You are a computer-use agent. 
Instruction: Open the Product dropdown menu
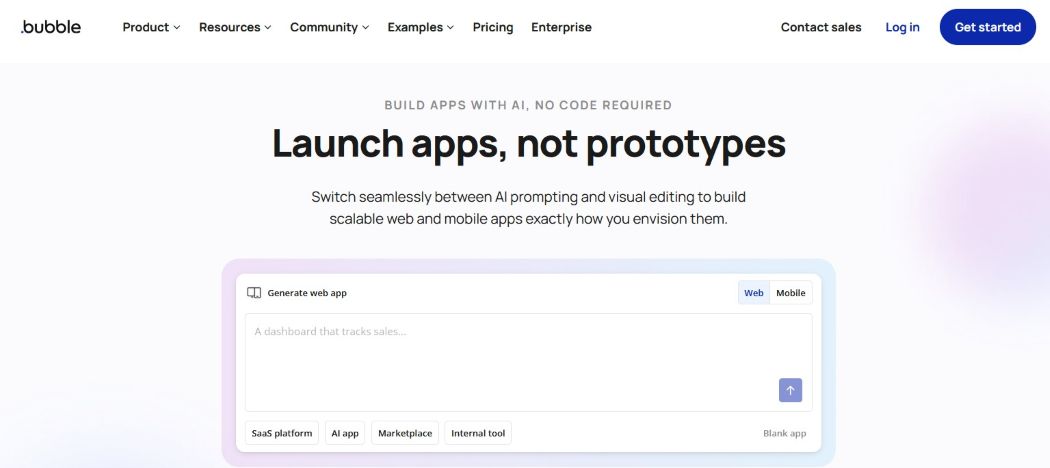151,27
